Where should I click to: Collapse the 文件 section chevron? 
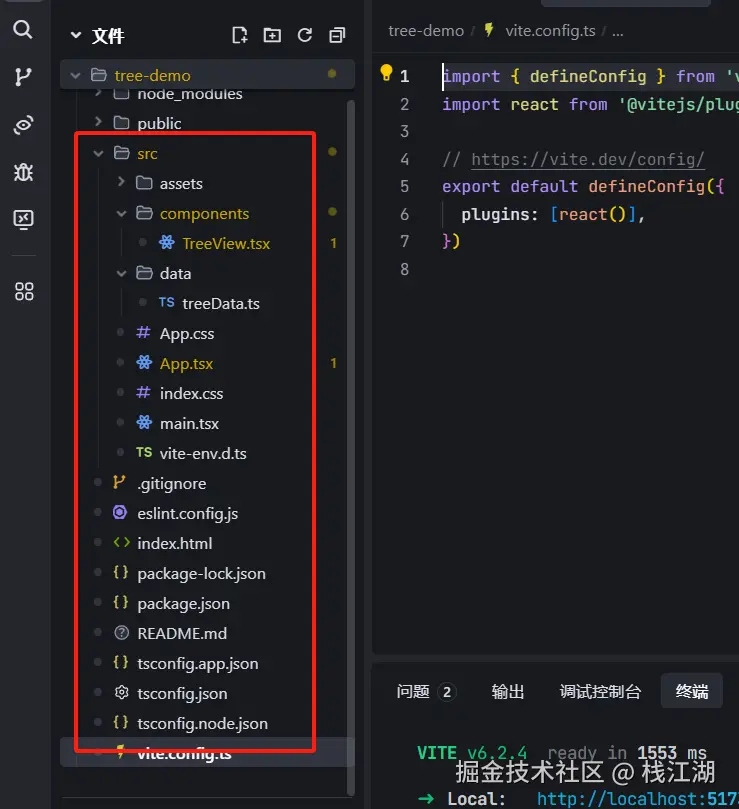pyautogui.click(x=76, y=35)
